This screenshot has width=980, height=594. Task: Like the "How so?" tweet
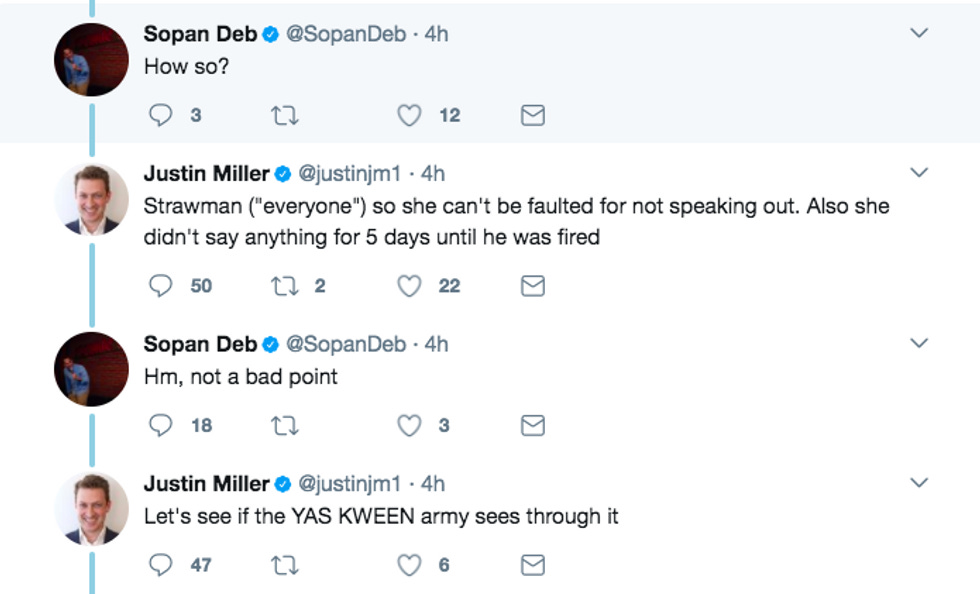click(x=409, y=116)
